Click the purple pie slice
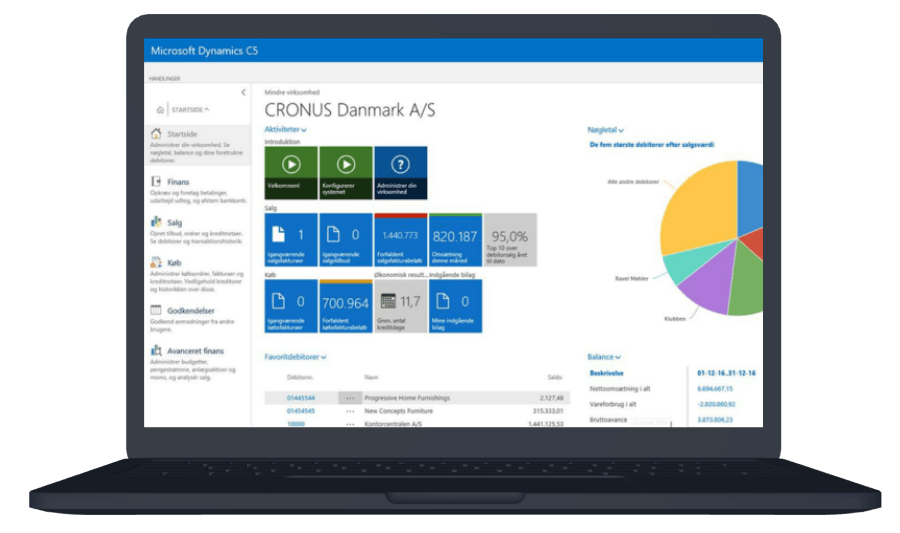The height and width of the screenshot is (533, 900). click(707, 280)
